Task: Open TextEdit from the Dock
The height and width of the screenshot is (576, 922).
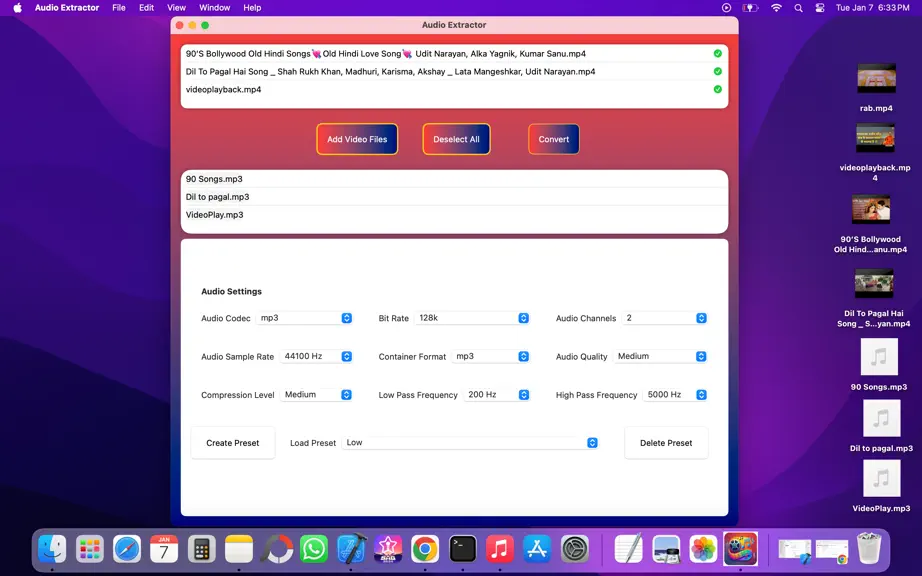Action: [629, 550]
